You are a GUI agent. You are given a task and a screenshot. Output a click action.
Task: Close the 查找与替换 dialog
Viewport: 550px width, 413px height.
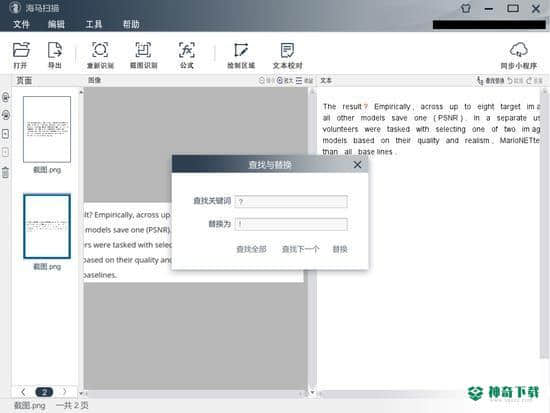tap(357, 165)
